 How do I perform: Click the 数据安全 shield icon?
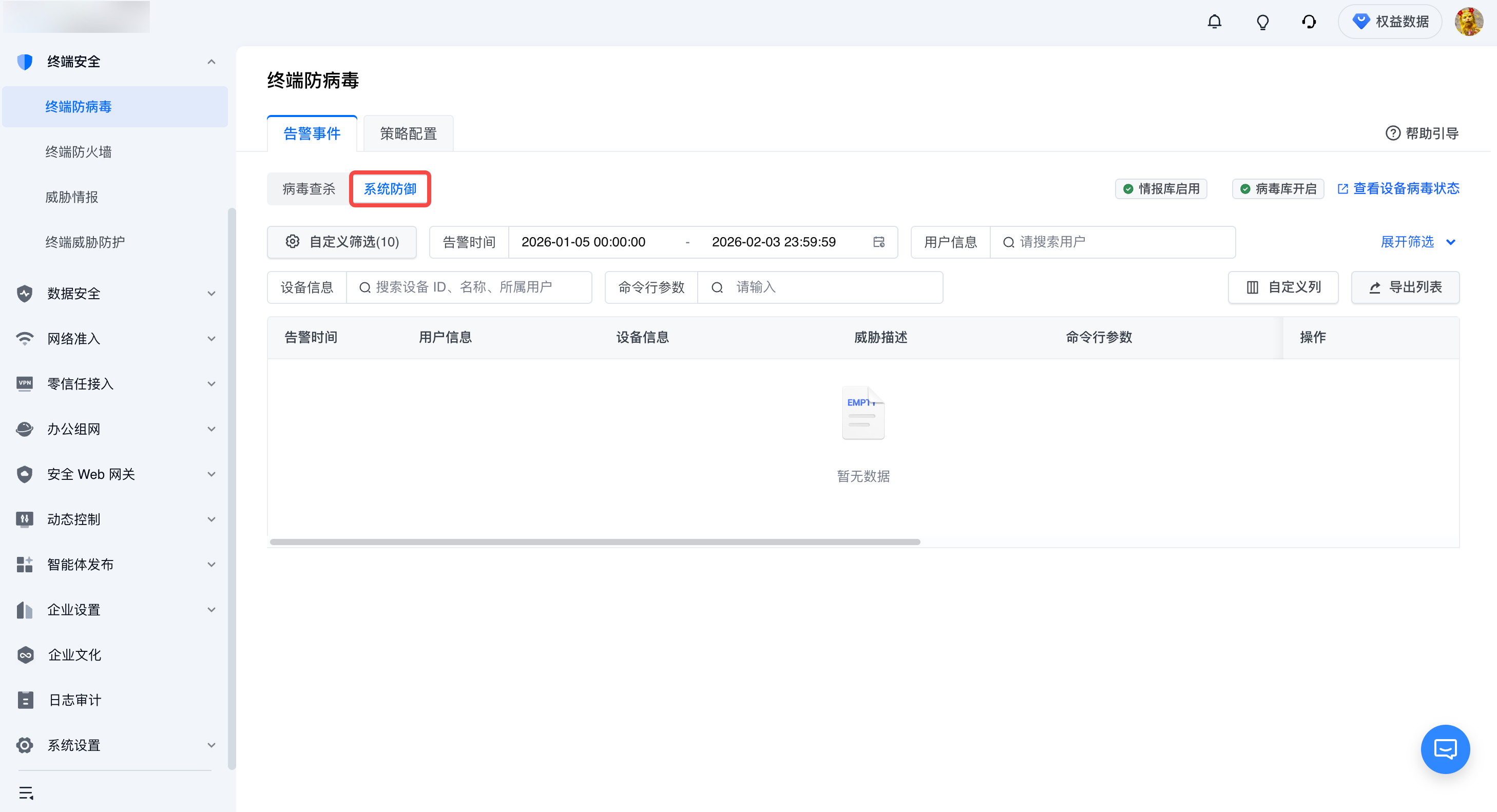[25, 293]
